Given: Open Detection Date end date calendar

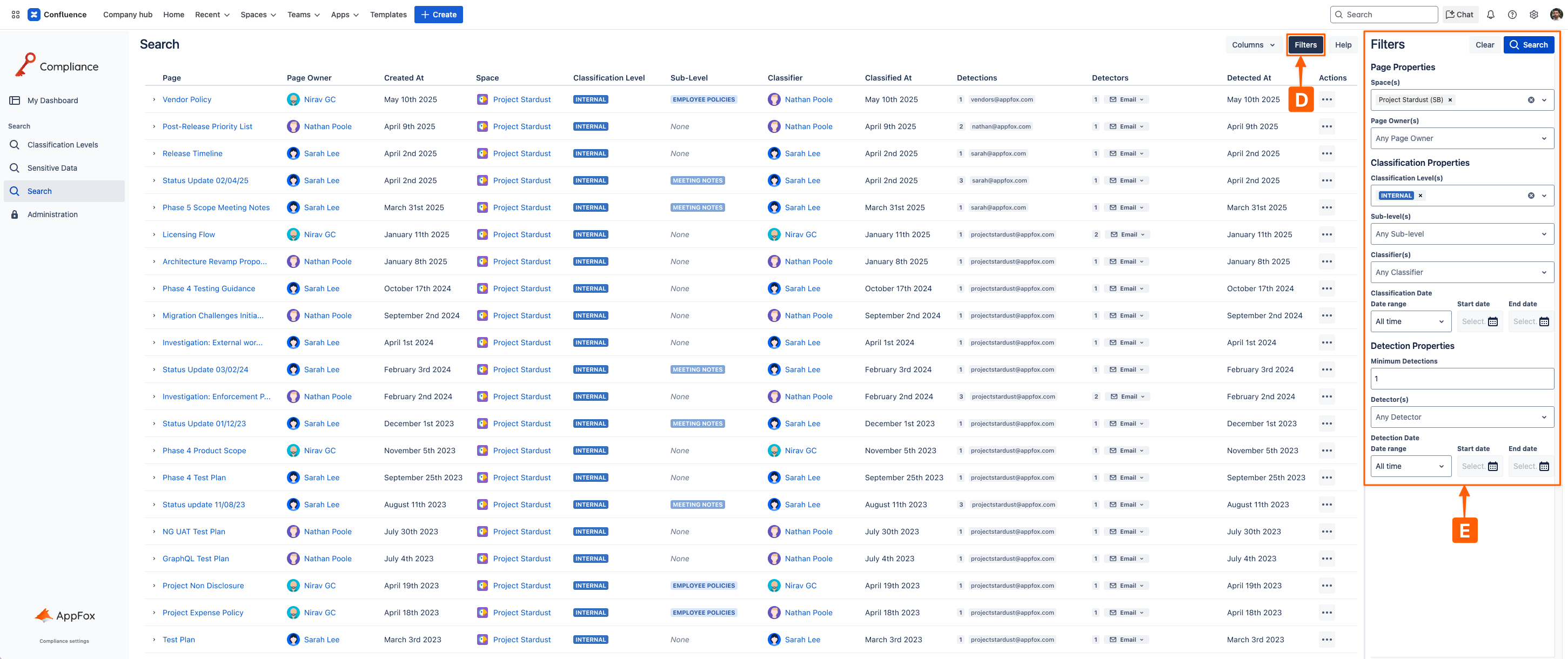Looking at the screenshot, I should coord(1544,467).
